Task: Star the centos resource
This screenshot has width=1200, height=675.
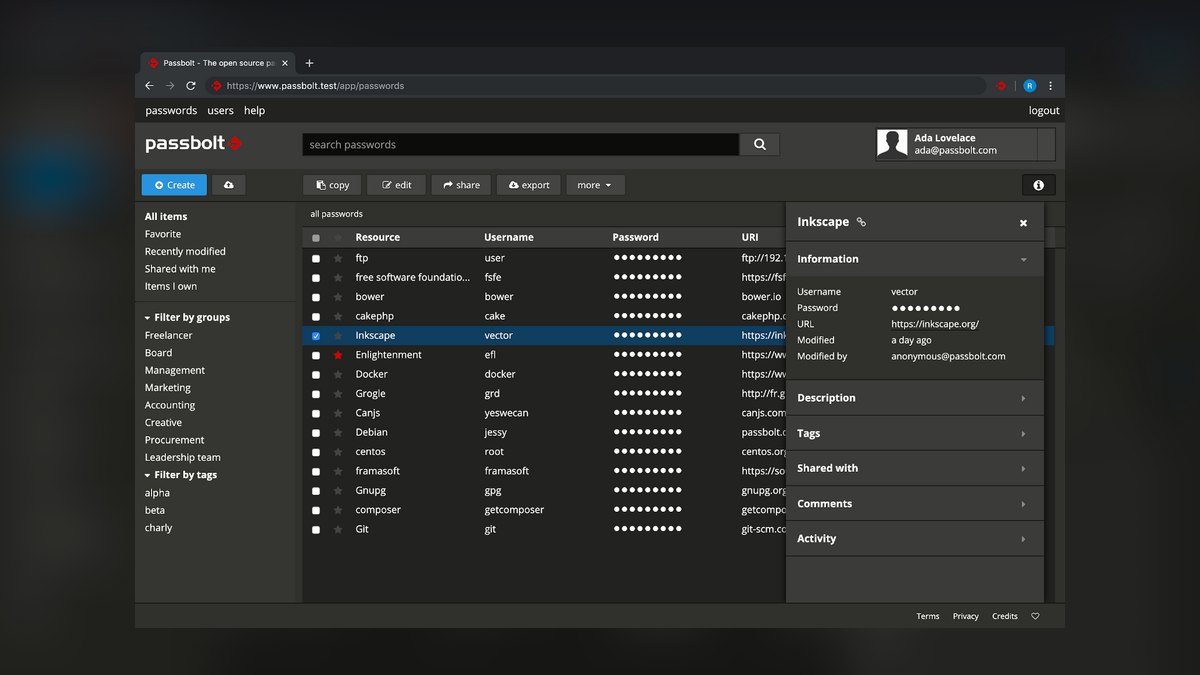Action: click(338, 452)
